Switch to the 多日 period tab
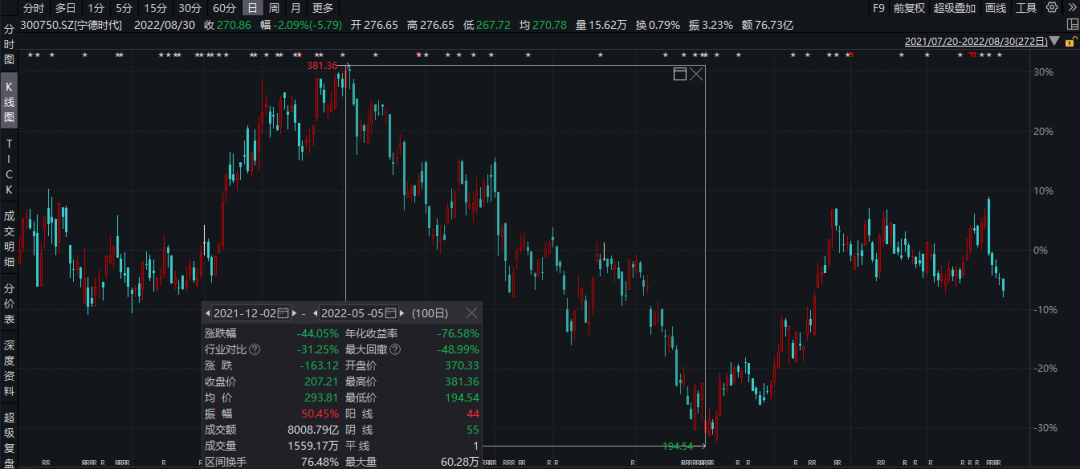 65,8
